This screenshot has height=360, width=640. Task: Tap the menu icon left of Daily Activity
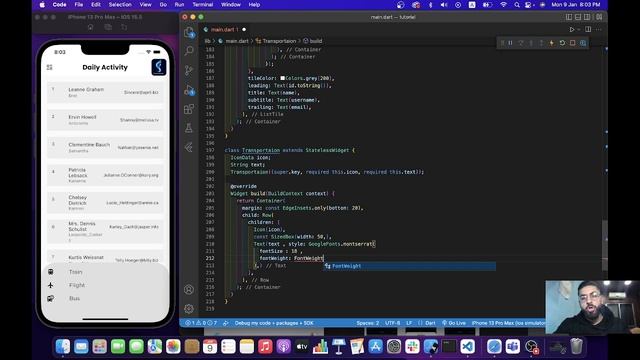pyautogui.click(x=50, y=67)
